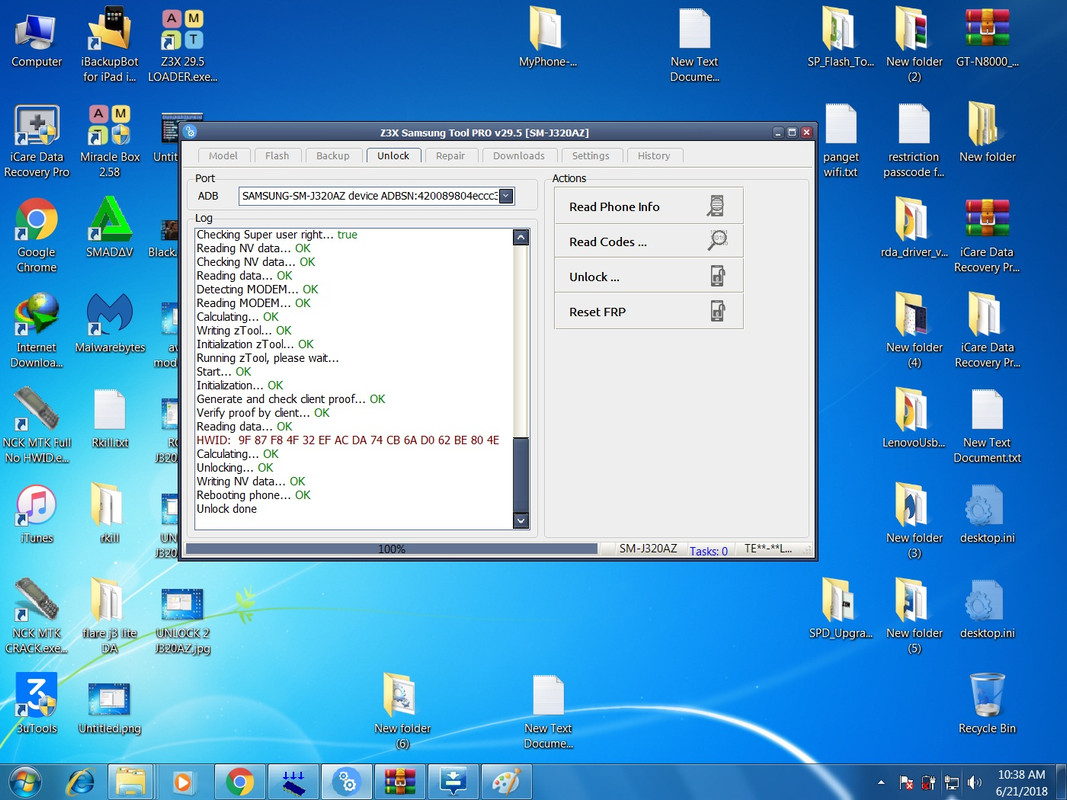Open the Windows Start menu
The image size is (1067, 800).
point(25,782)
